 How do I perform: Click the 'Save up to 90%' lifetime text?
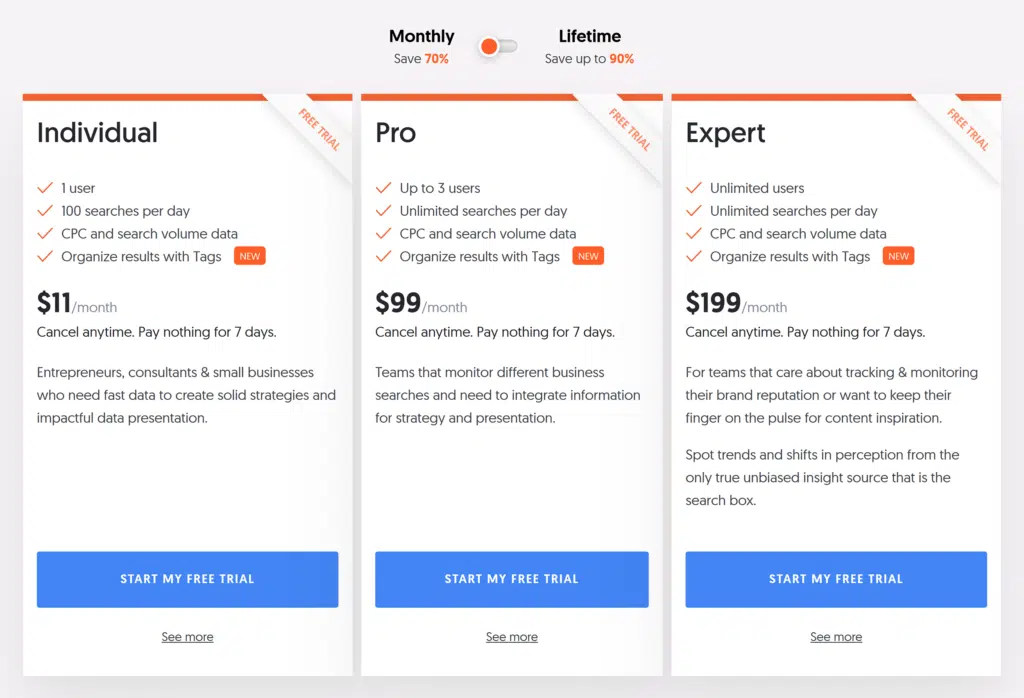(x=589, y=59)
